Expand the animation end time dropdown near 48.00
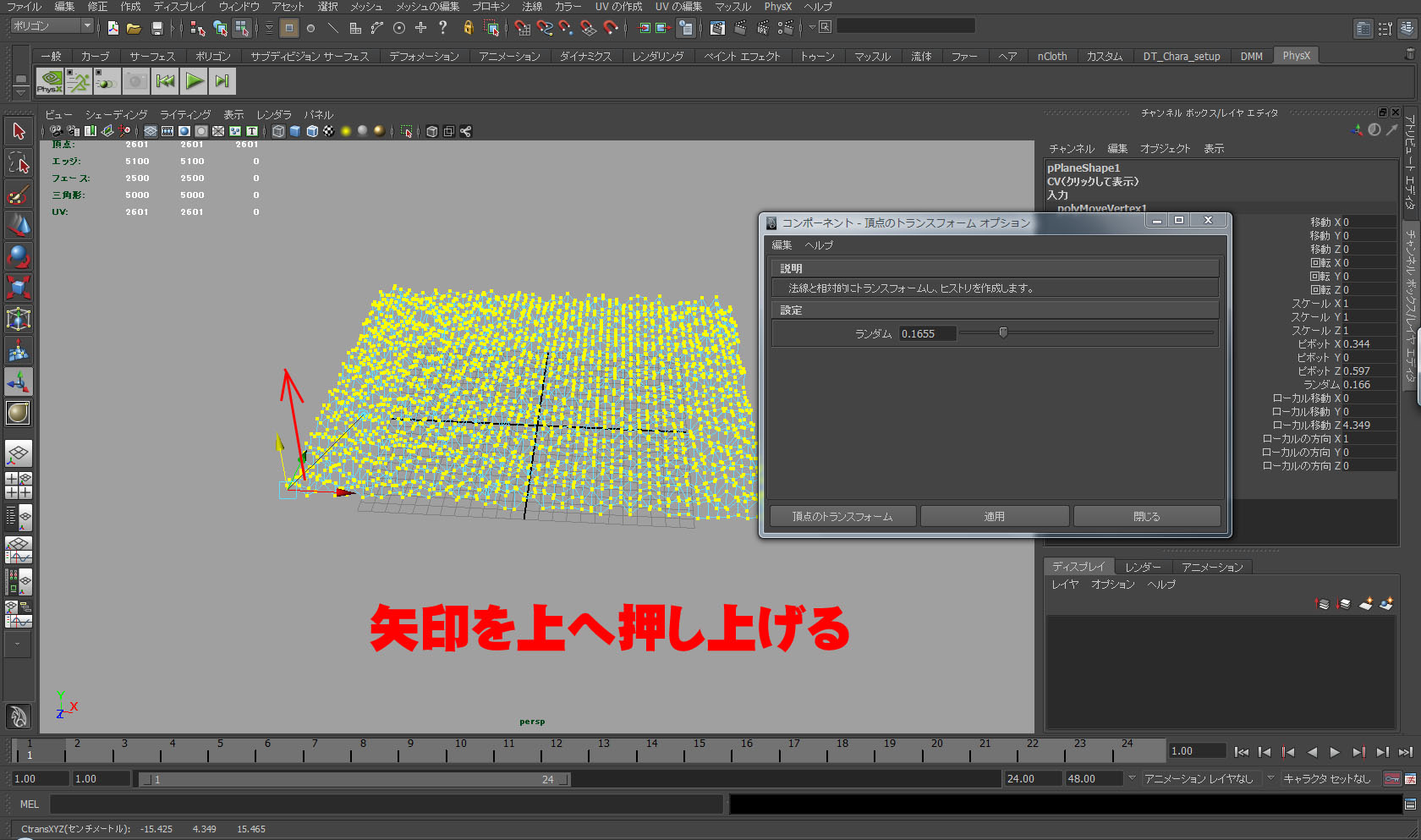 click(1131, 779)
